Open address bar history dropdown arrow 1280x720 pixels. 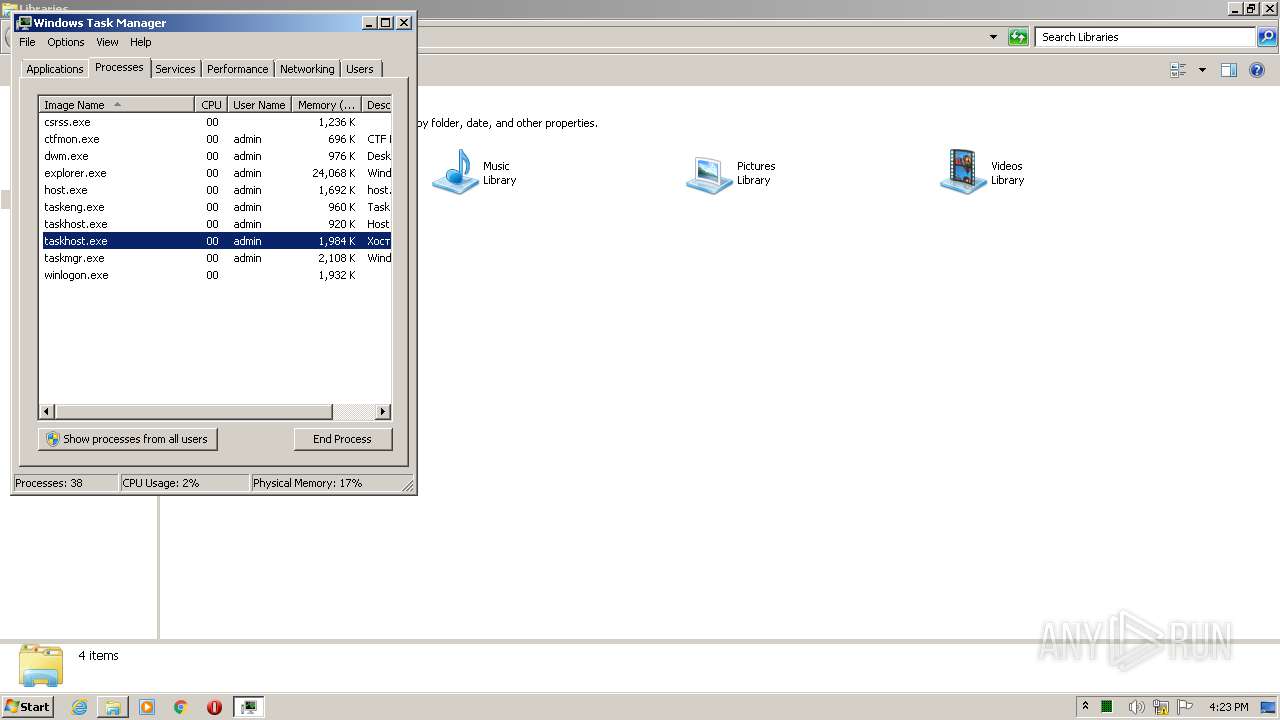(x=993, y=37)
